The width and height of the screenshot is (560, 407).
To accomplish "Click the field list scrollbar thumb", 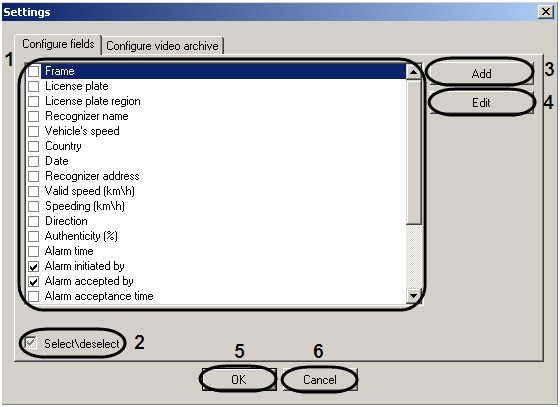I will point(414,152).
